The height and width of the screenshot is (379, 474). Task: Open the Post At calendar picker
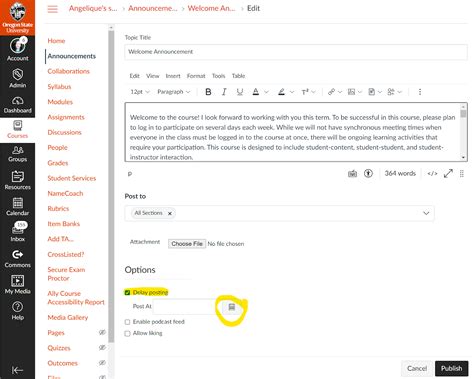232,307
